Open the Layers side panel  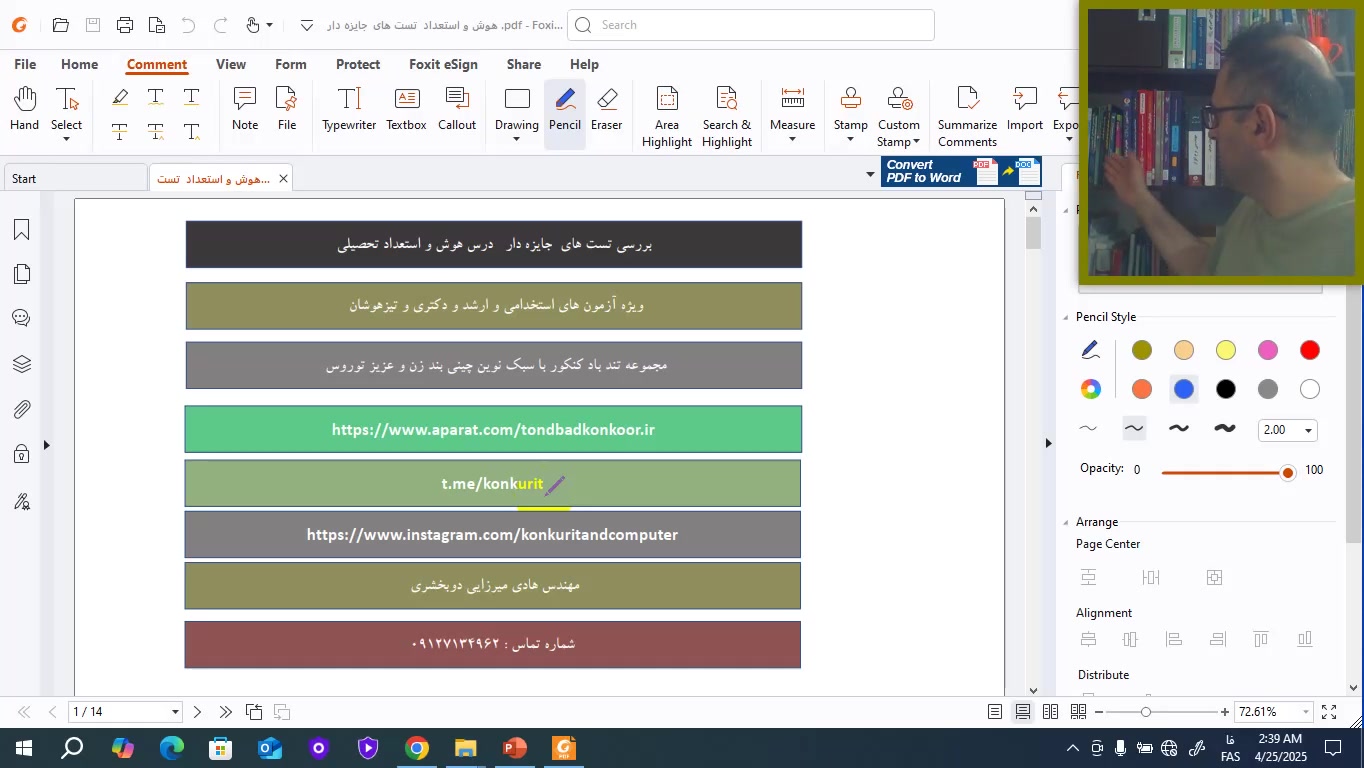(21, 364)
